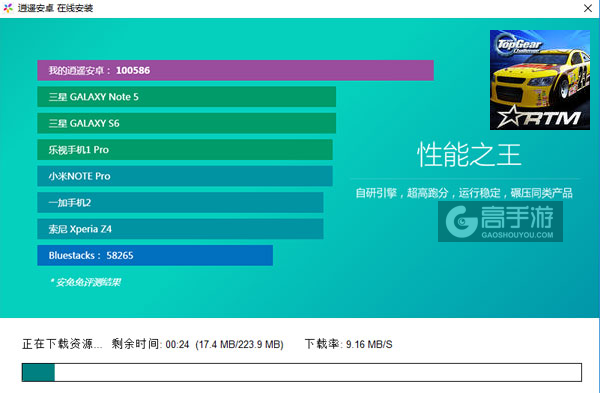Select the 我的逍遥安卓 100586 score bar
The image size is (600, 393).
tap(235, 70)
